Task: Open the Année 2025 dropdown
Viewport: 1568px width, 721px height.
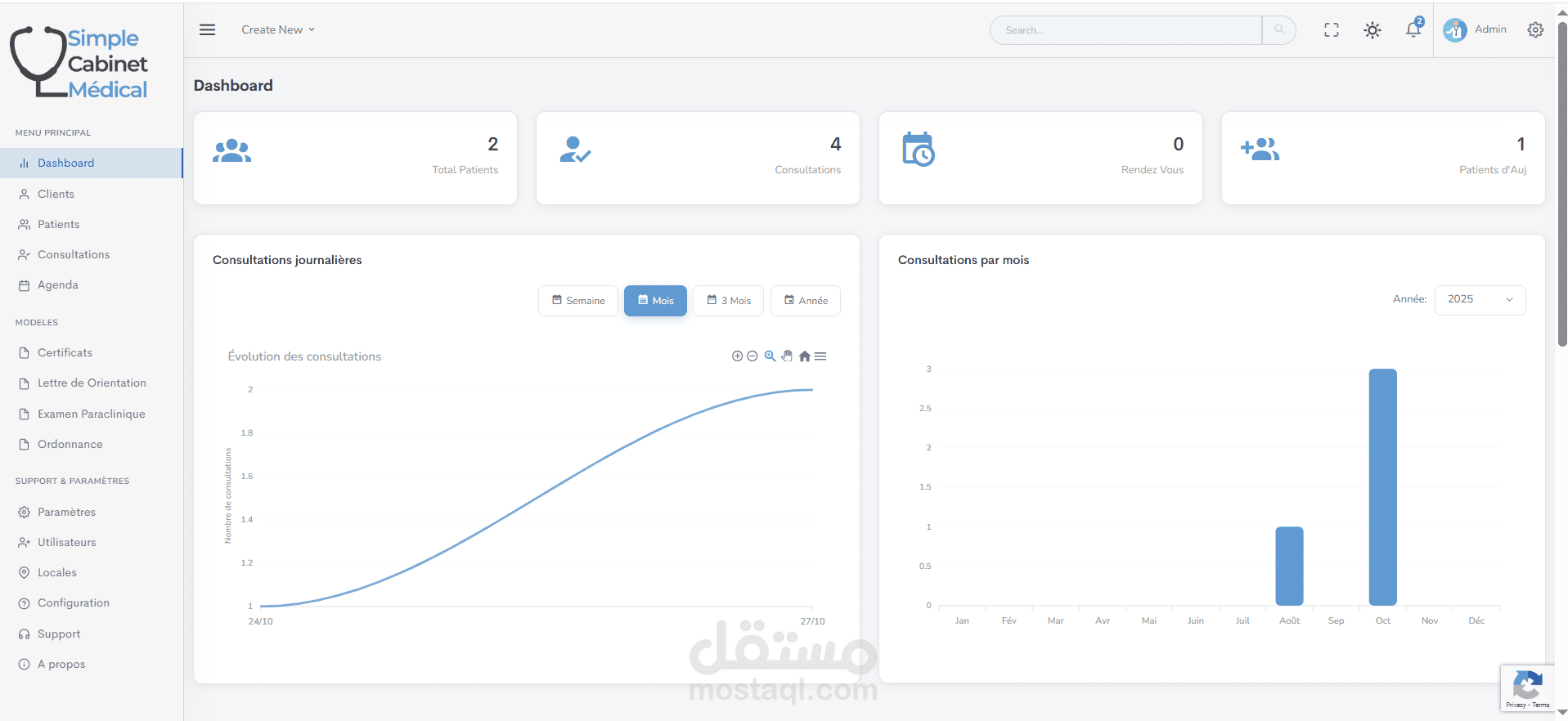Action: pos(1480,299)
